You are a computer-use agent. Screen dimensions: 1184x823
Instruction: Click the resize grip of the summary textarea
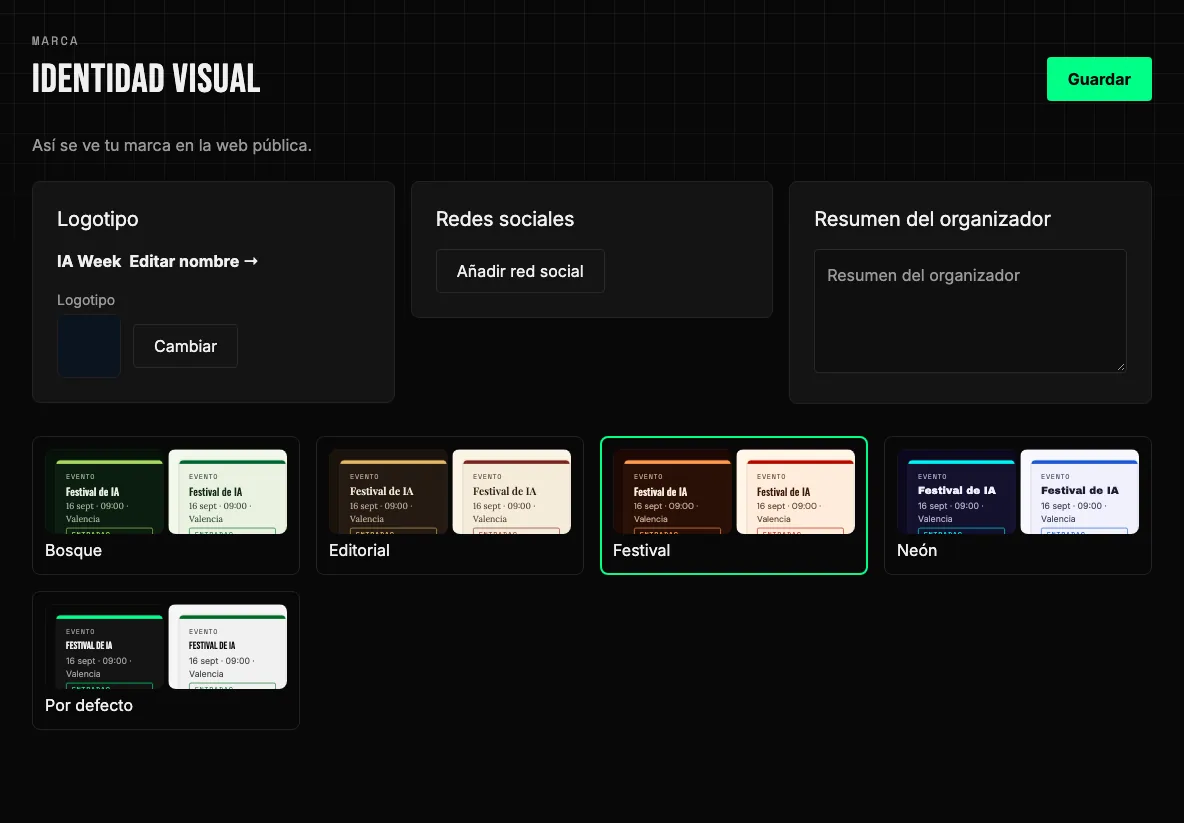tap(1121, 366)
